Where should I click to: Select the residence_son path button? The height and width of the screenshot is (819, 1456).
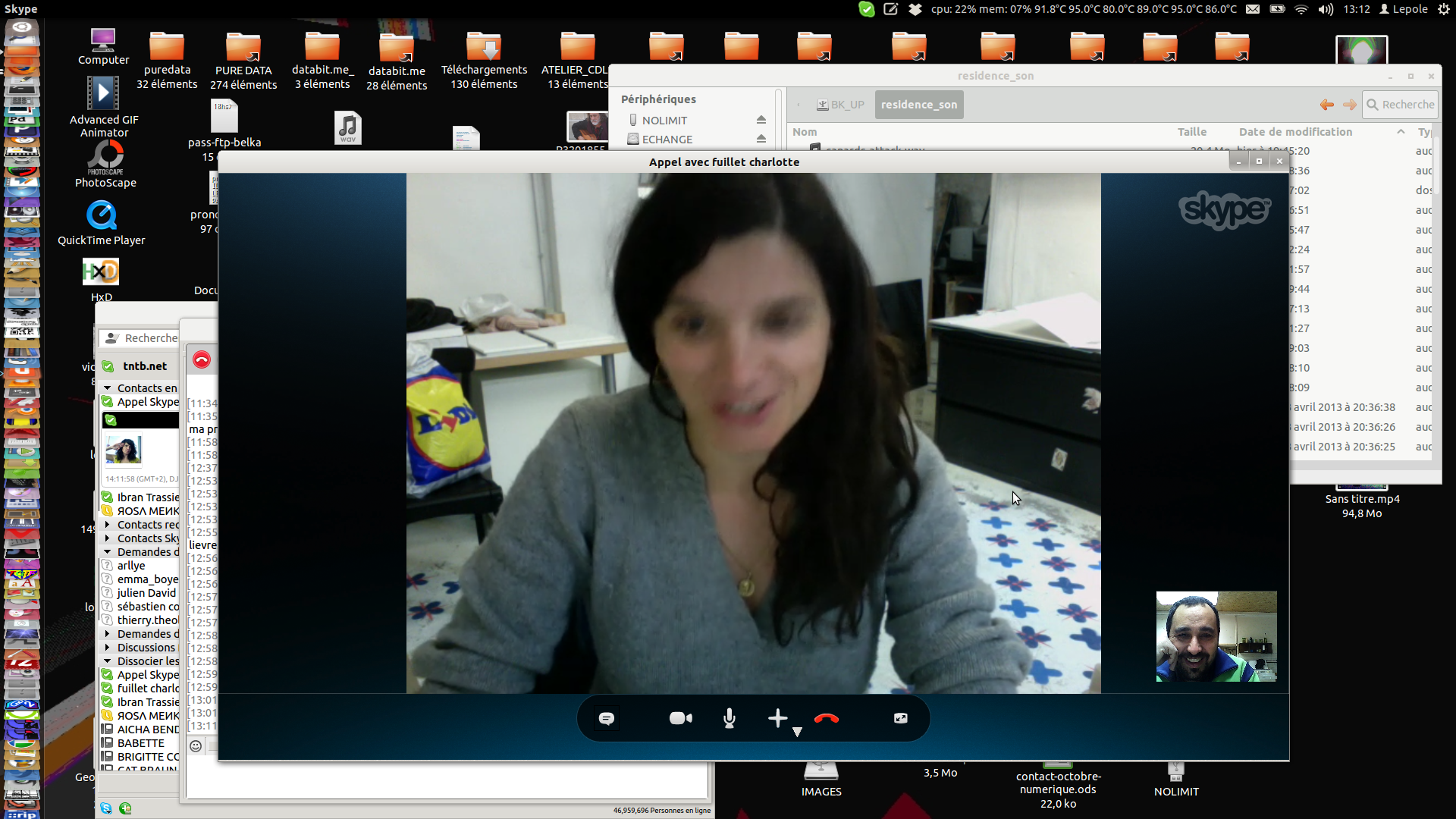[918, 105]
